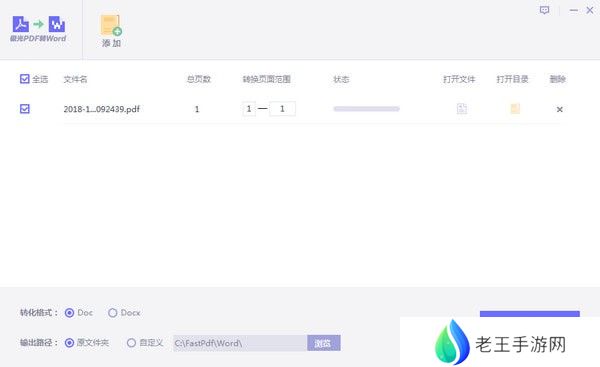Image resolution: width=600 pixels, height=367 pixels.
Task: Click the purple start conversion button
Action: 530,314
